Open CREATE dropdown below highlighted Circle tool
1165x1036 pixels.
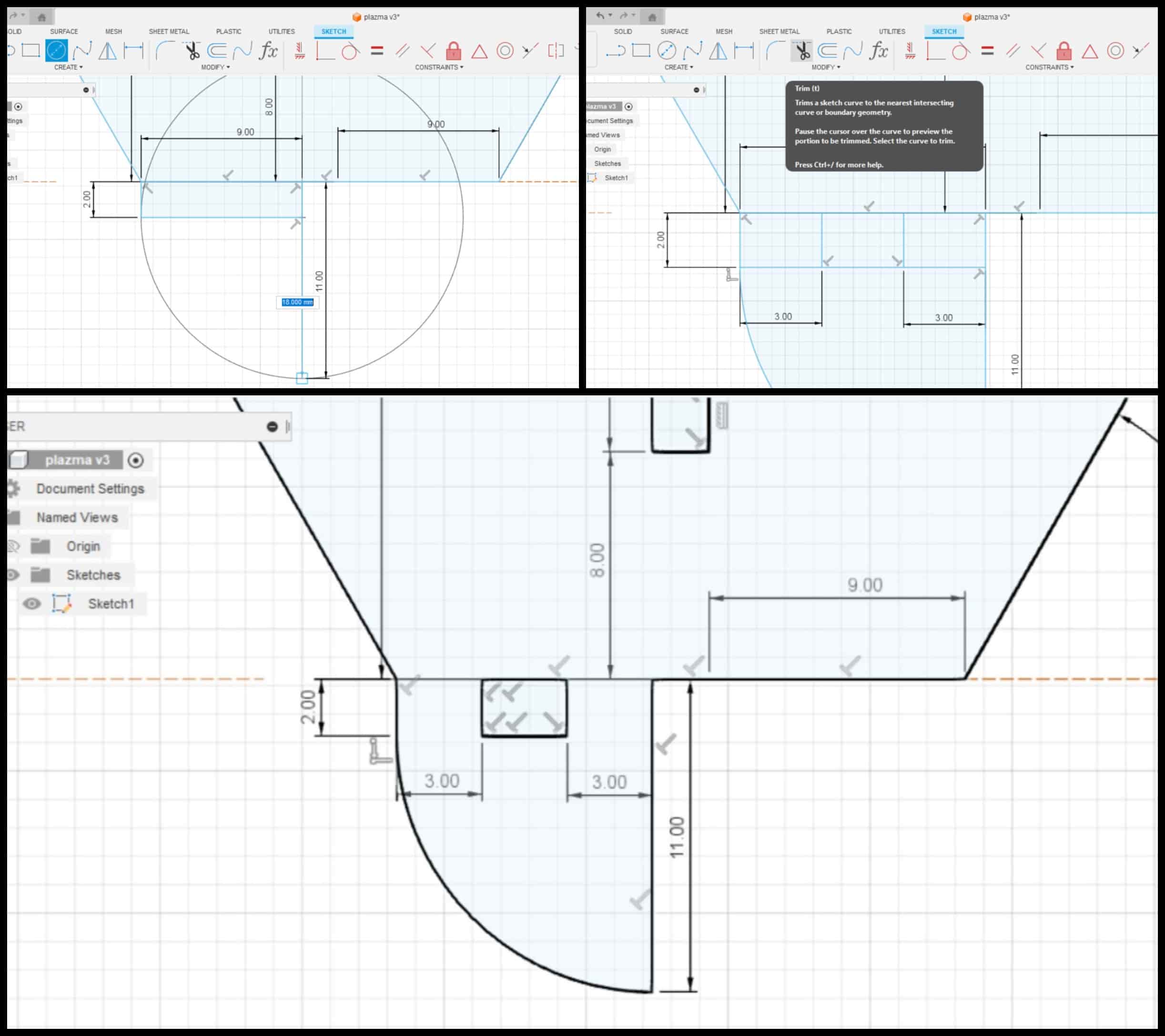[x=68, y=67]
